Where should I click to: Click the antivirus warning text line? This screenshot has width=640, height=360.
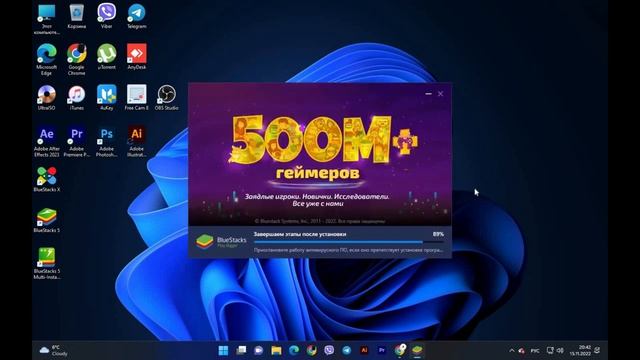[x=349, y=250]
